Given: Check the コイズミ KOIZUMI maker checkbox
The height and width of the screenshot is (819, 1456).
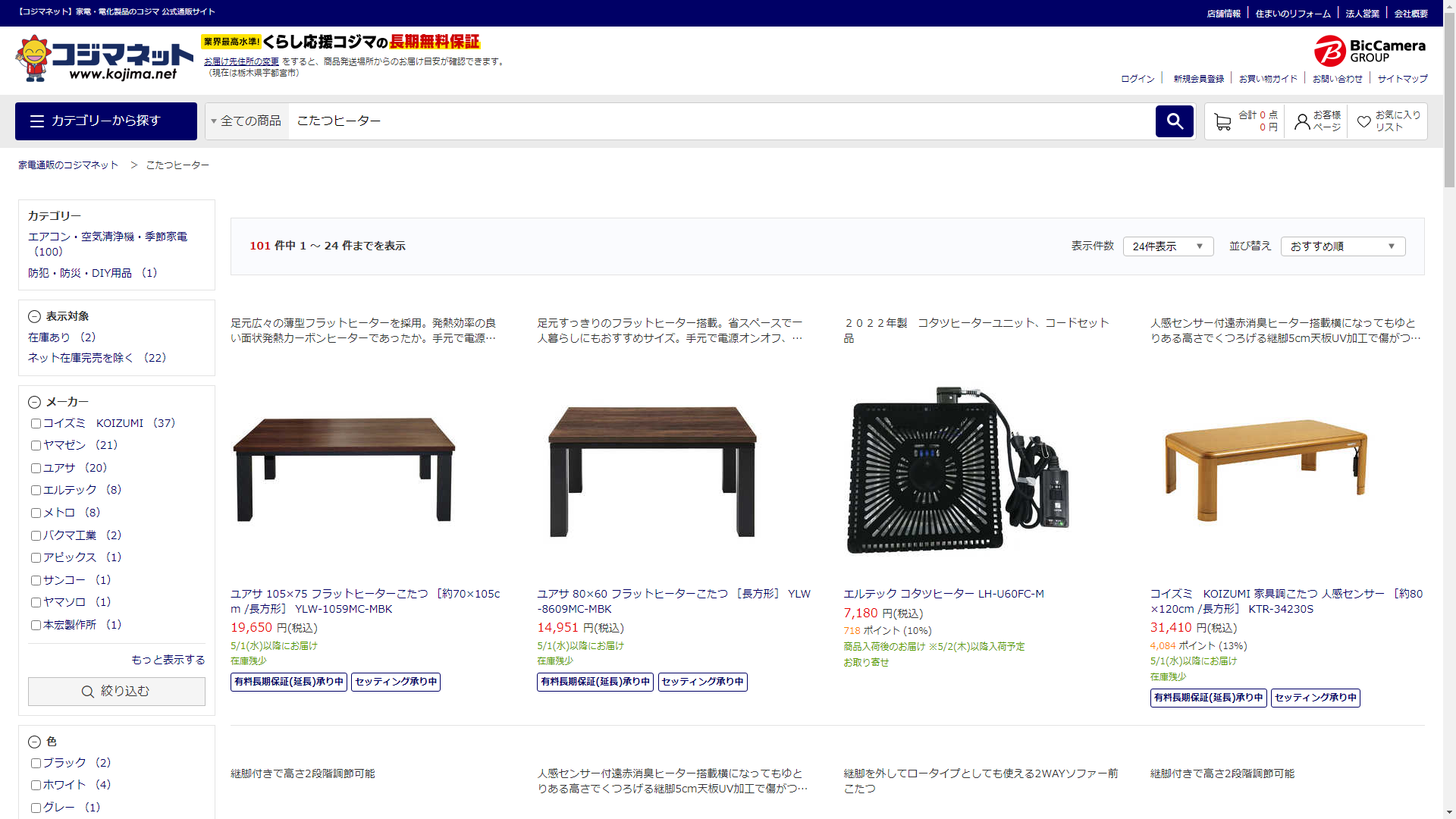Looking at the screenshot, I should (x=36, y=424).
